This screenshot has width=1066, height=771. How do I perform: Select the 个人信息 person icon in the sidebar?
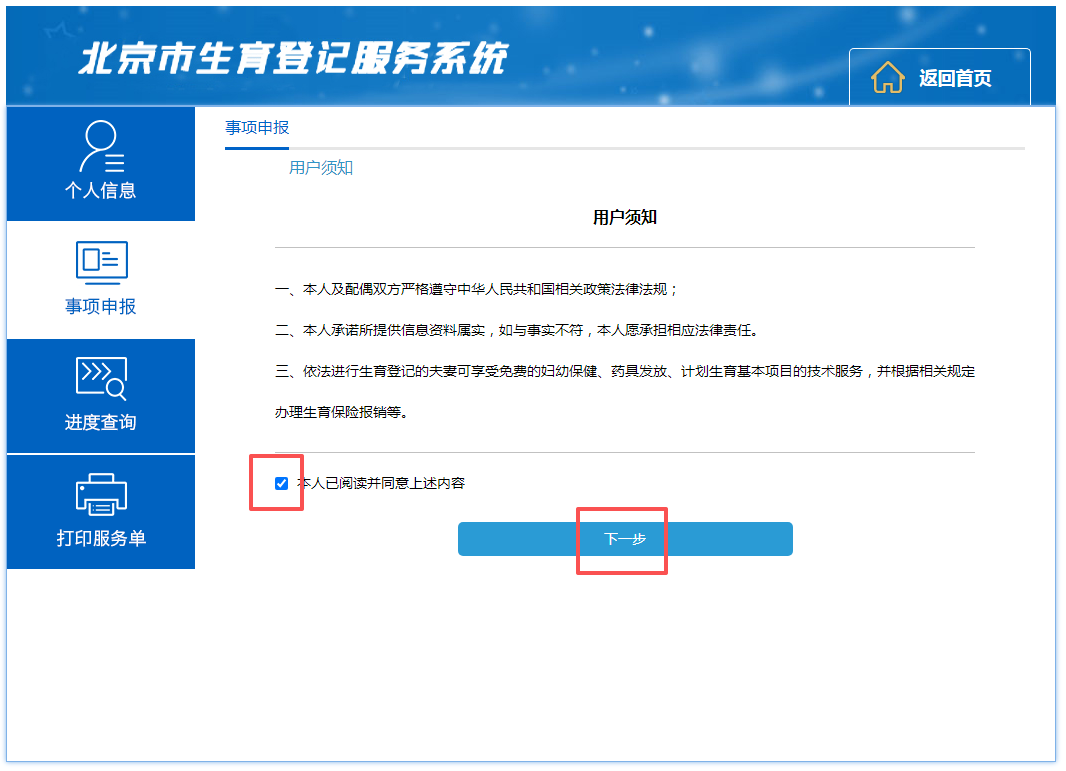tap(100, 144)
